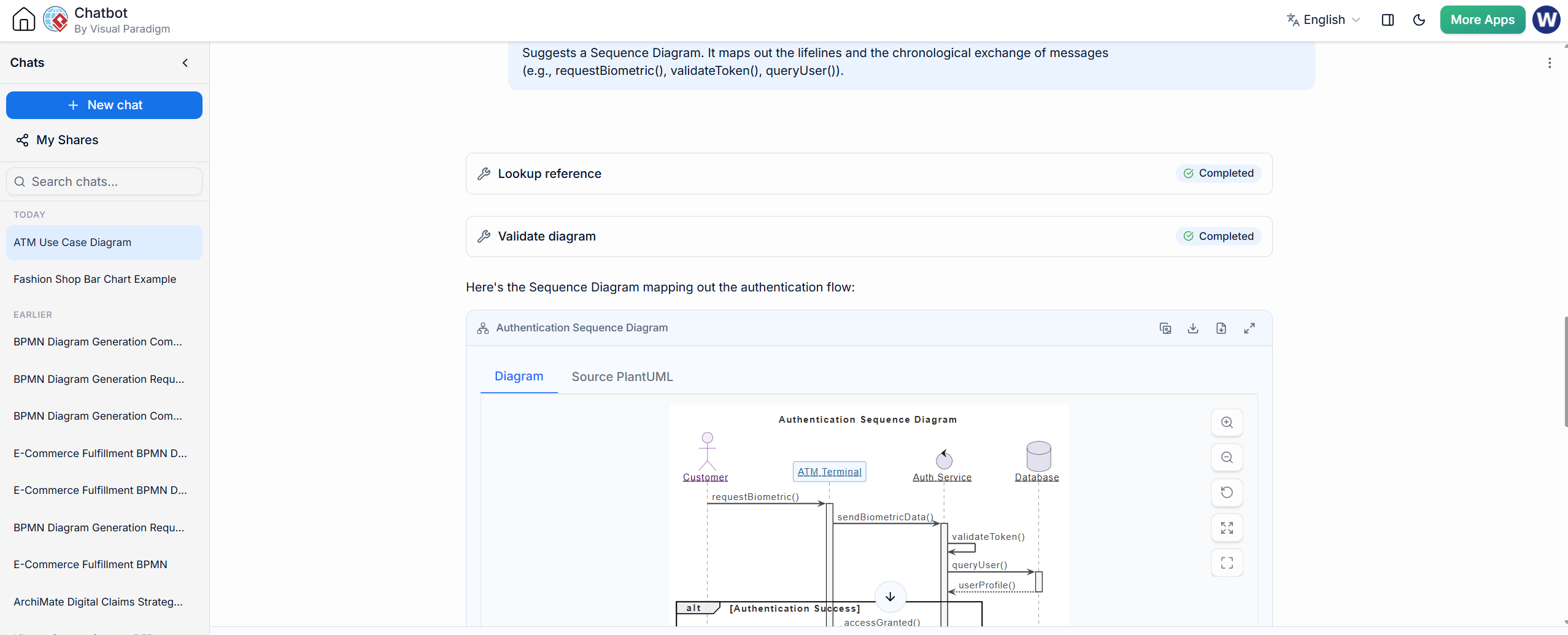The width and height of the screenshot is (1568, 635).
Task: Open the English language dropdown
Action: [1324, 20]
